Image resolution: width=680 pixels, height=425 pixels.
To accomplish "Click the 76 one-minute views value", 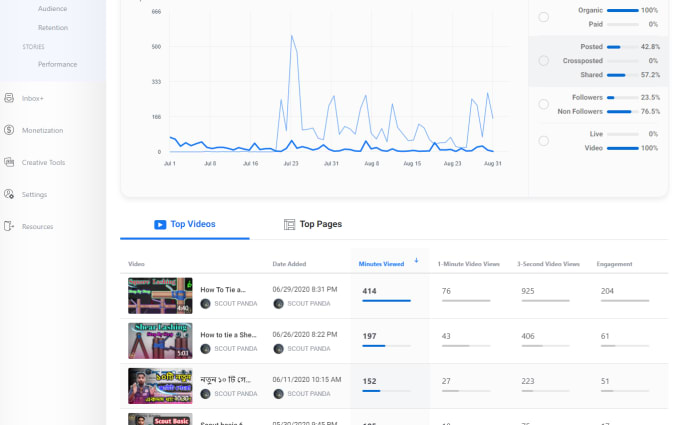I will click(x=446, y=291).
